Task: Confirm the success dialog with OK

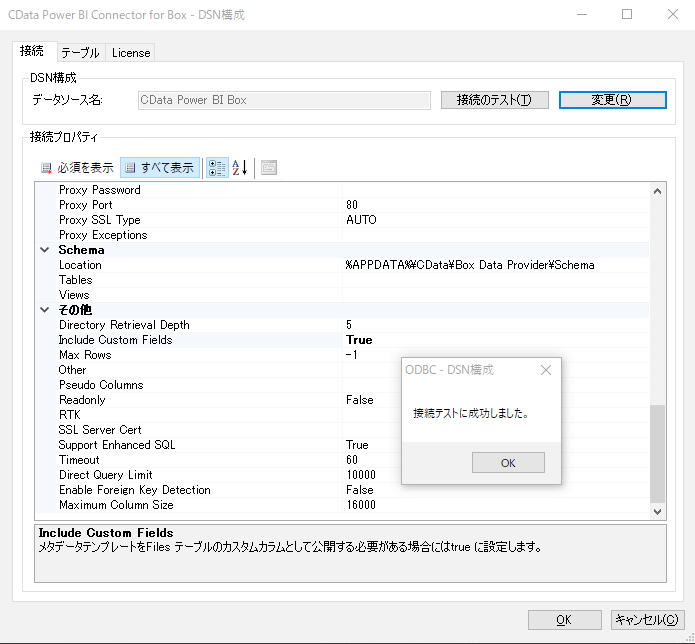Action: [x=508, y=463]
